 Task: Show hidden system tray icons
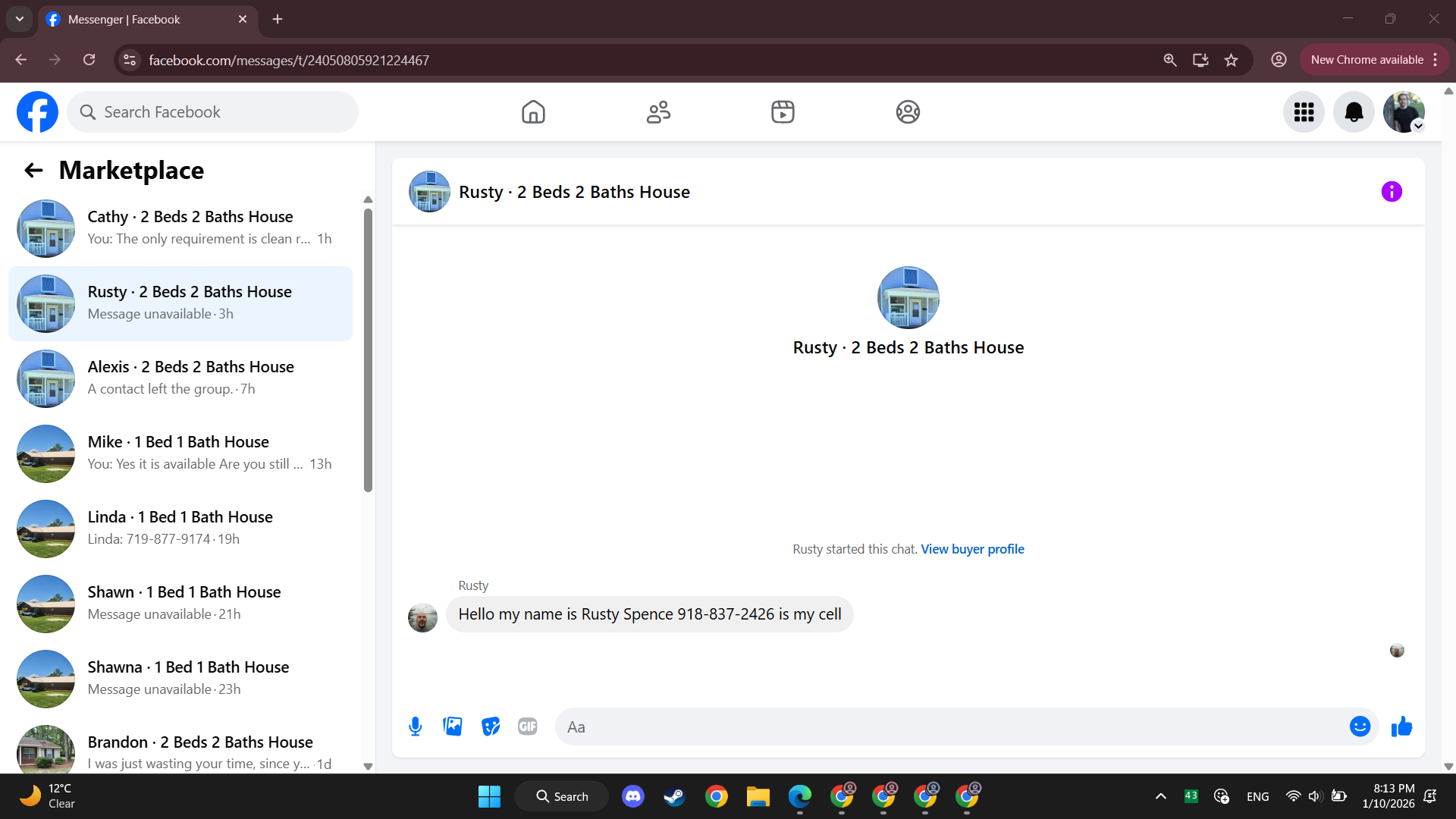[x=1160, y=796]
